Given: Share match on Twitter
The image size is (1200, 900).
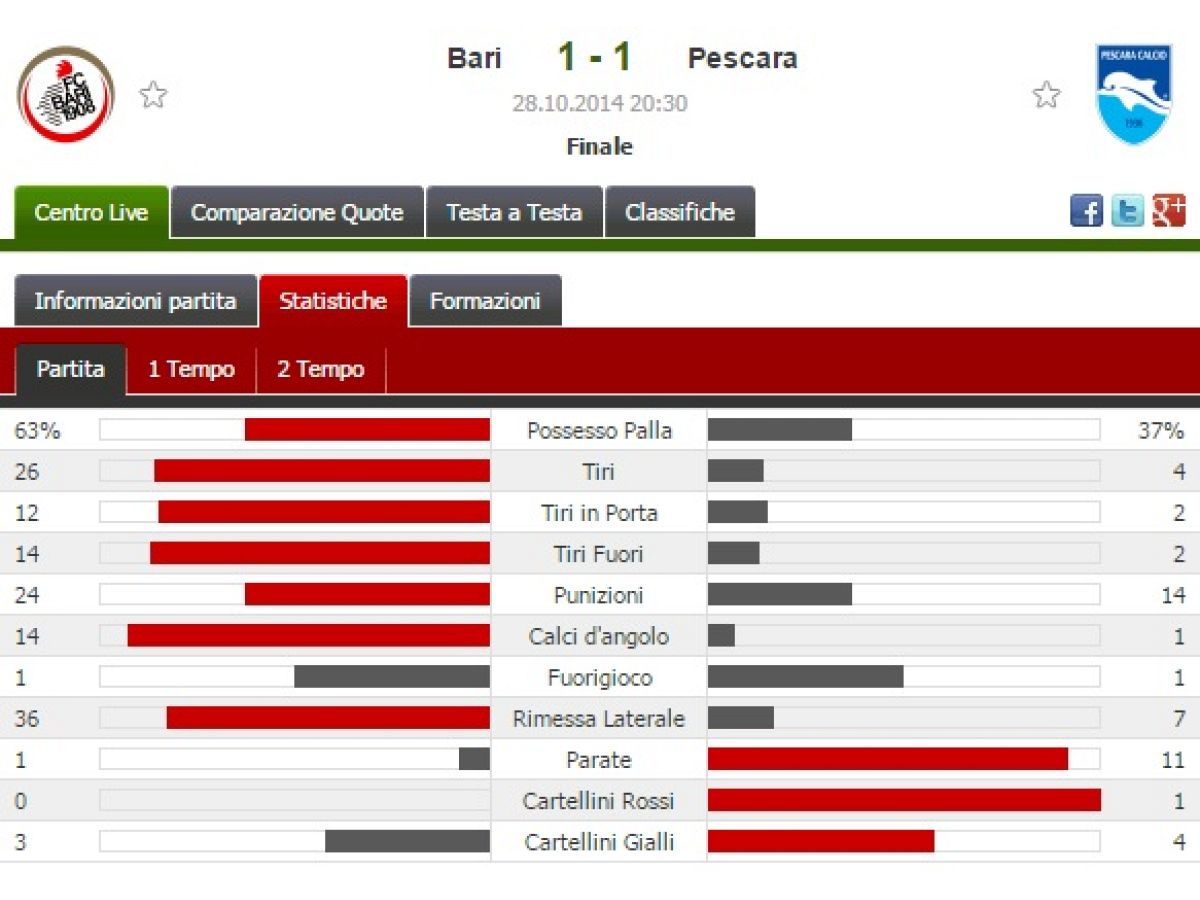Looking at the screenshot, I should (x=1127, y=211).
